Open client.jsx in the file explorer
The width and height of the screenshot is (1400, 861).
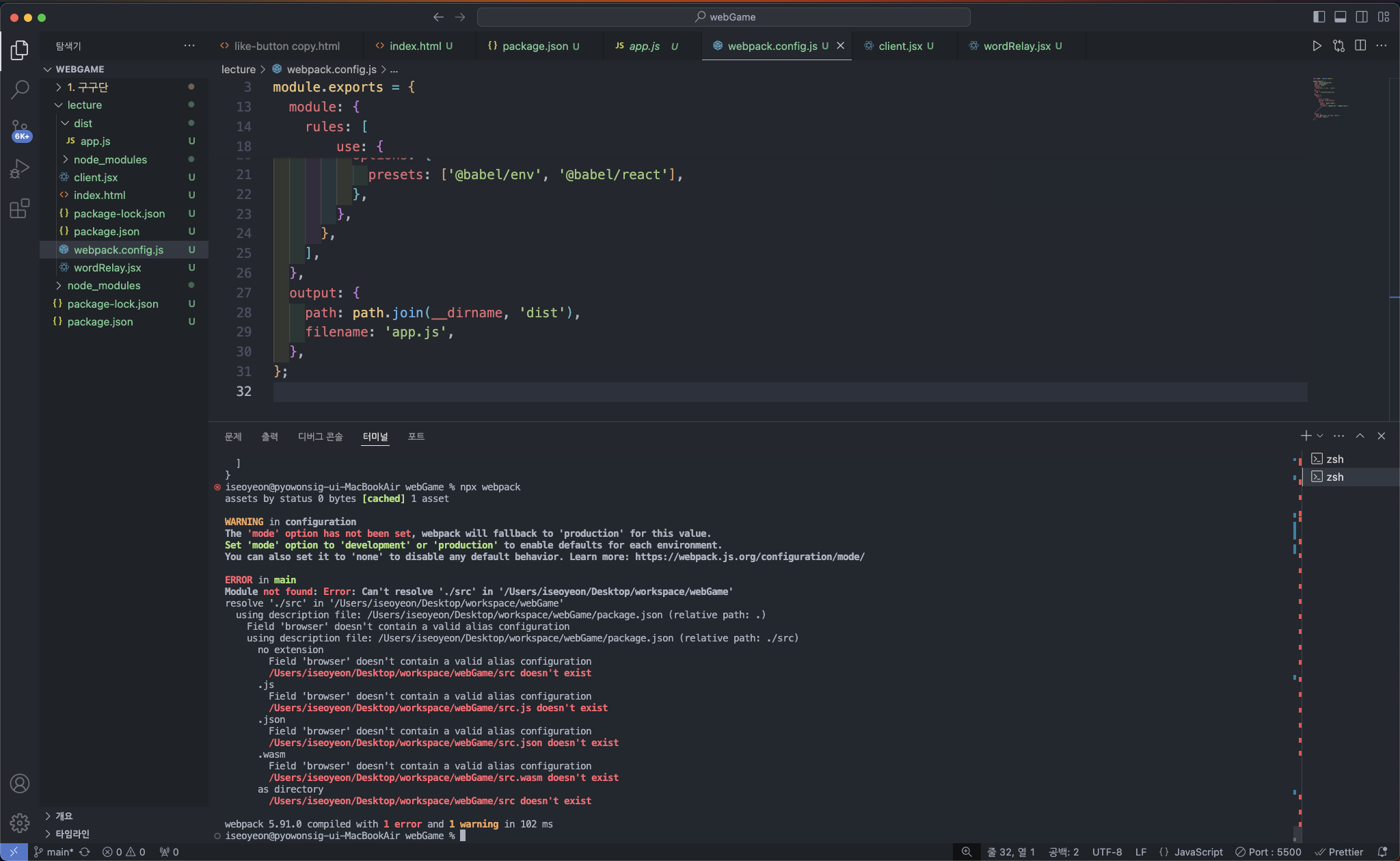(124, 177)
